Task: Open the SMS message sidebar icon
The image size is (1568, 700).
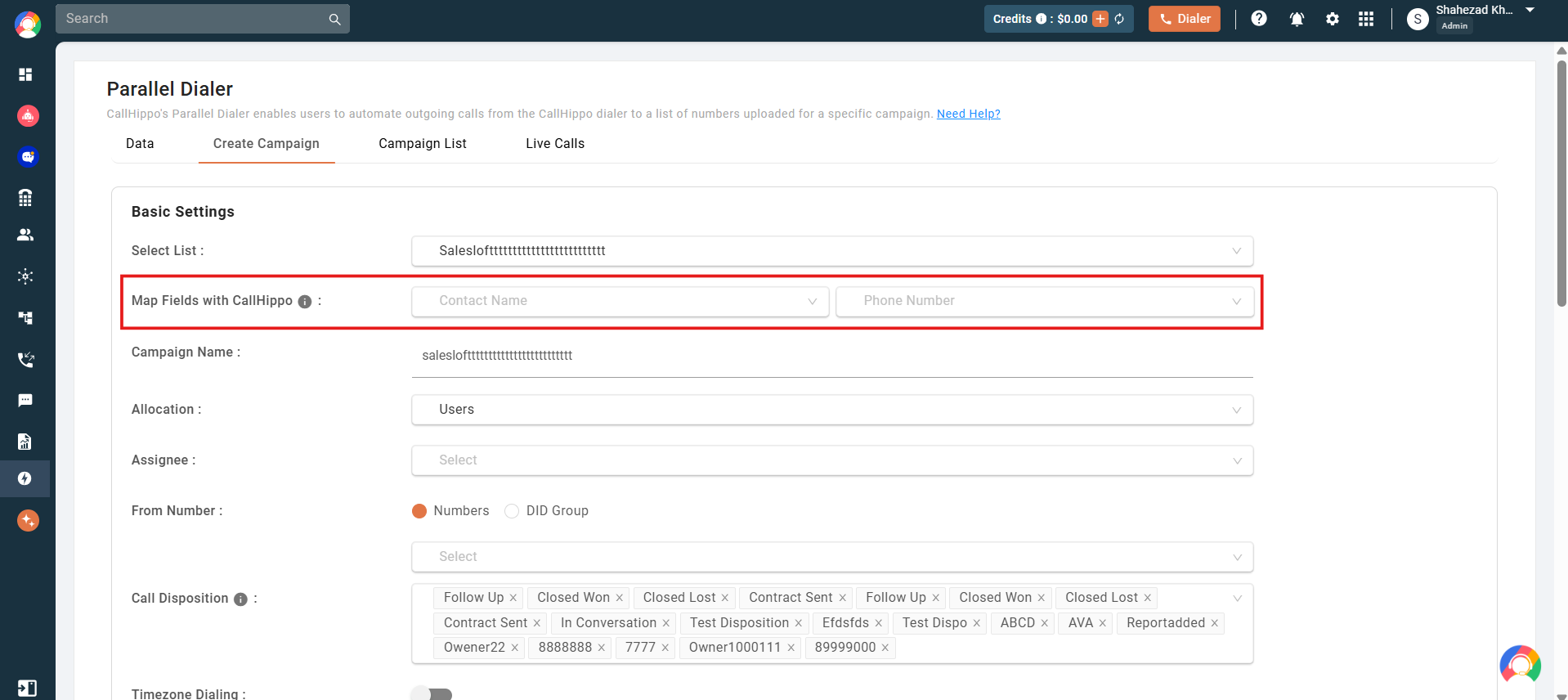Action: pos(25,400)
